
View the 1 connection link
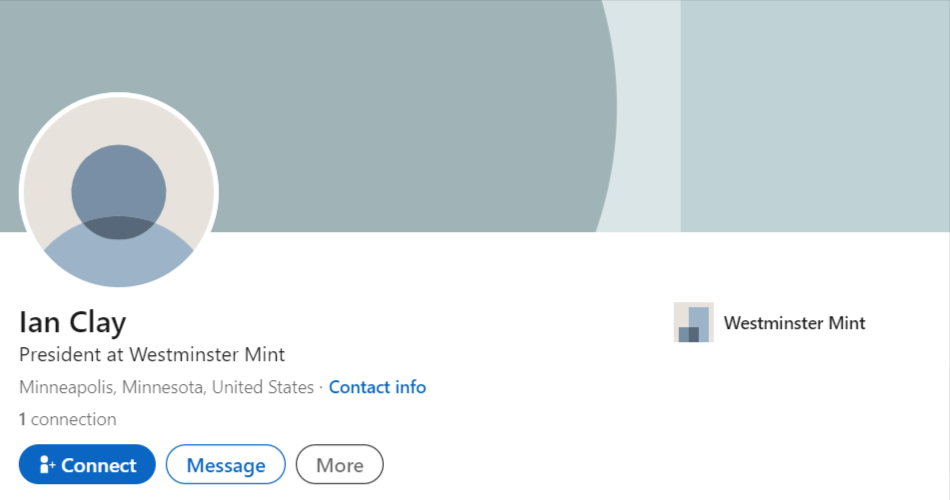pos(67,419)
